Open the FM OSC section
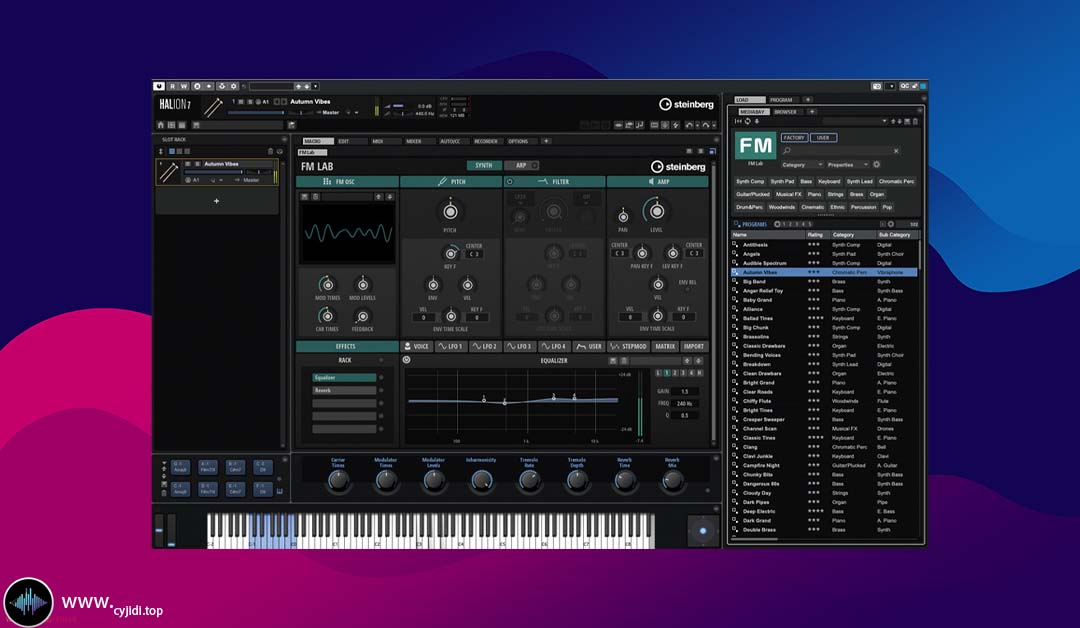 click(x=347, y=182)
